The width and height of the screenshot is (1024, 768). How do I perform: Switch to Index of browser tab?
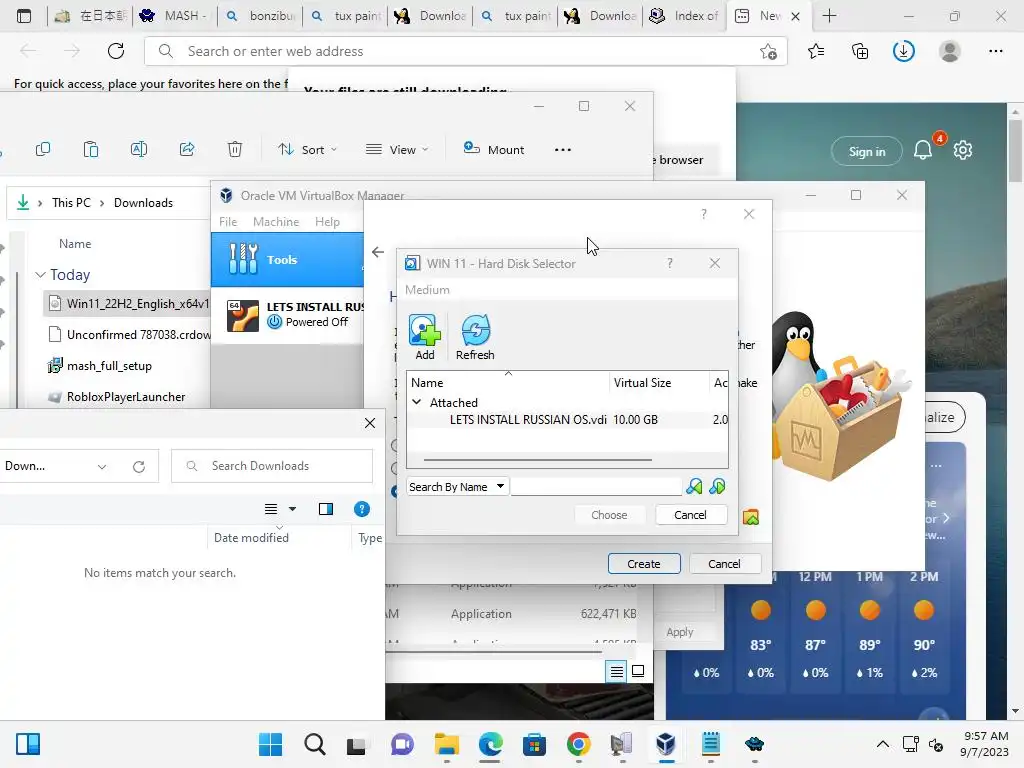(685, 16)
